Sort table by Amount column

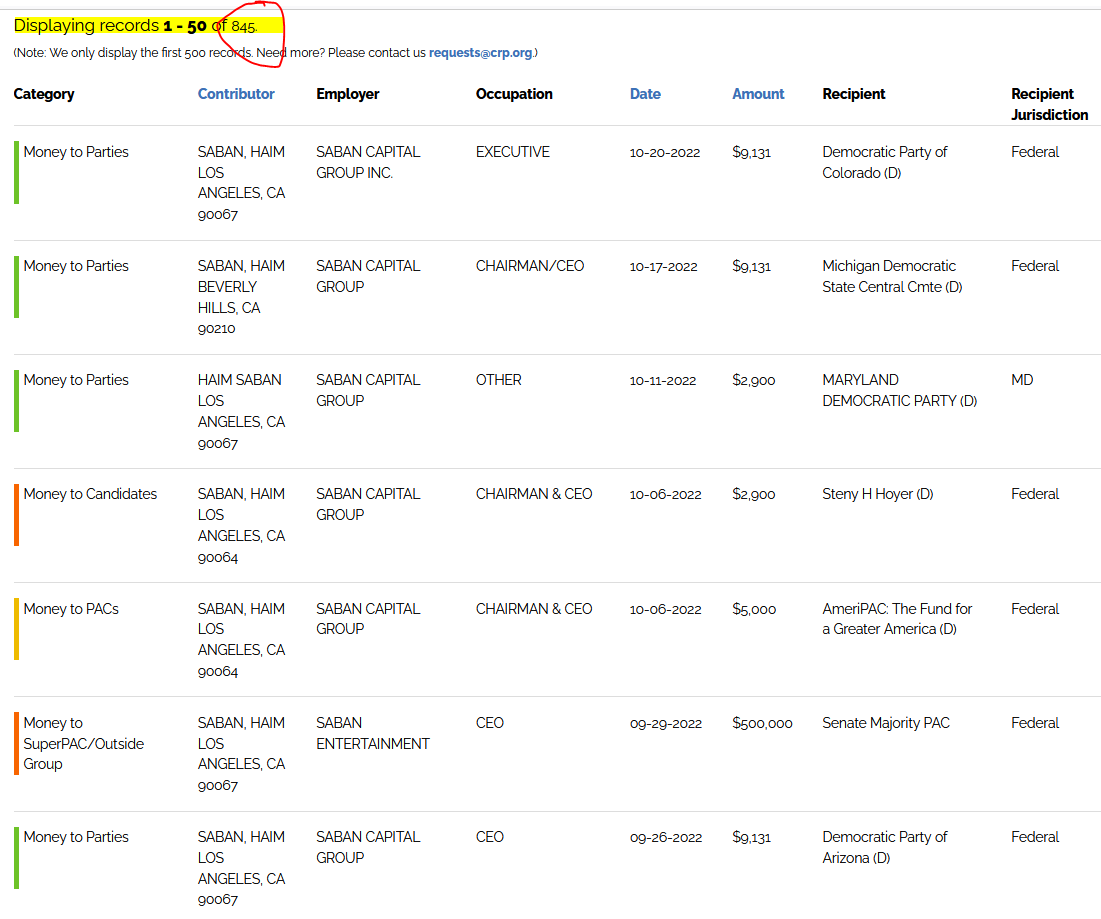click(x=758, y=94)
